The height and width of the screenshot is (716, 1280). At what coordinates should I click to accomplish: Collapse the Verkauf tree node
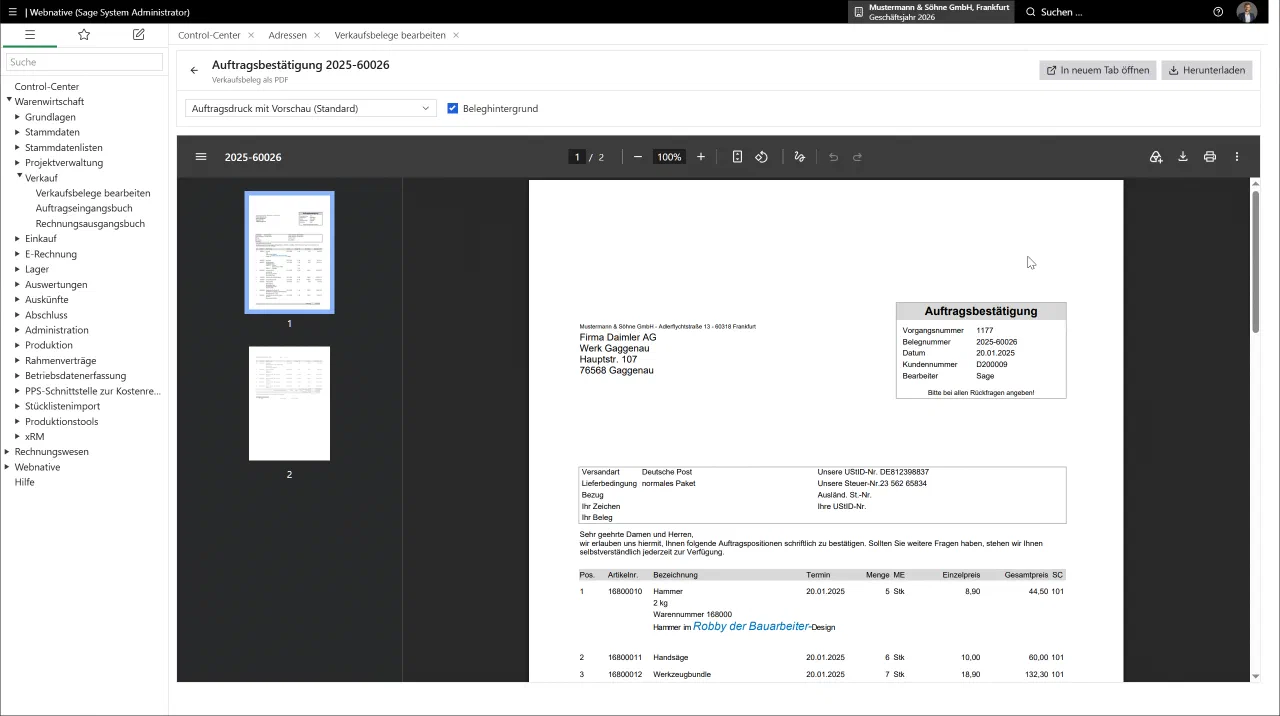point(19,176)
